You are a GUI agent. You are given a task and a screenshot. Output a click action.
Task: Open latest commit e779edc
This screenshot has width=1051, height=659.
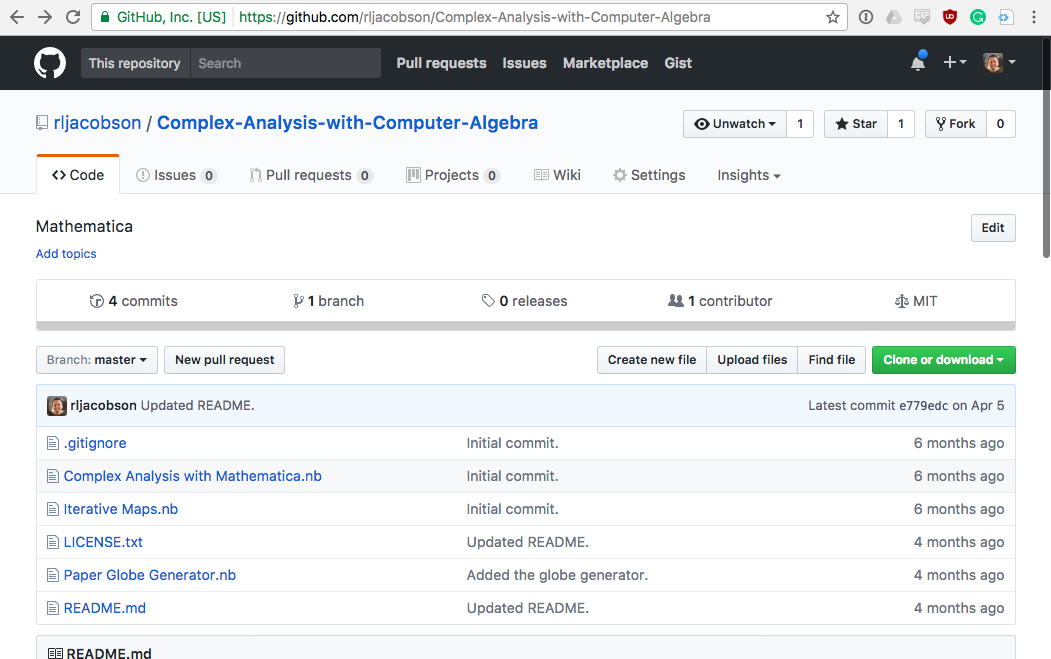924,406
